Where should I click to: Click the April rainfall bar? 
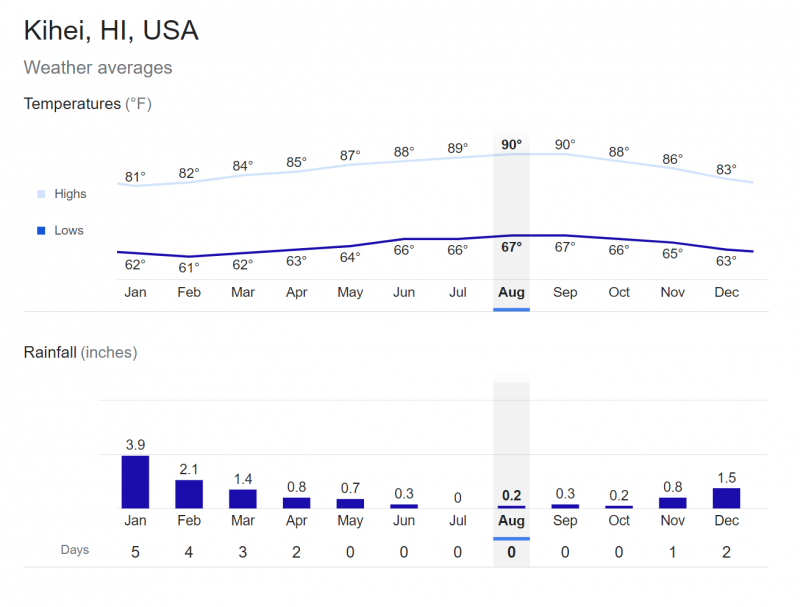(297, 503)
